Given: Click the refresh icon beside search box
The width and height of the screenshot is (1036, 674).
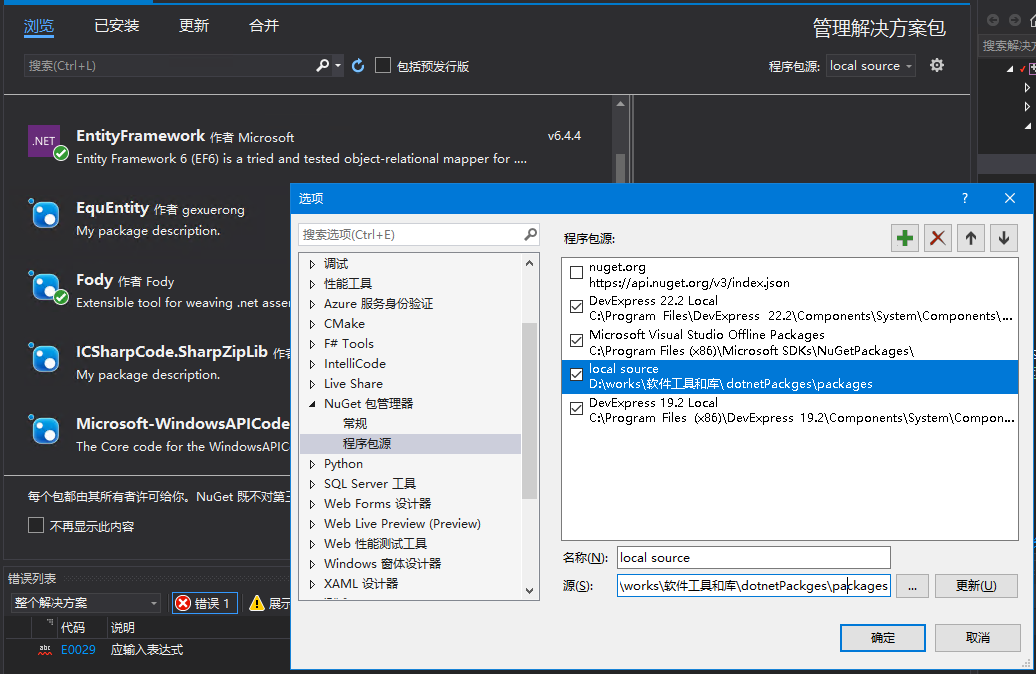Looking at the screenshot, I should tap(358, 66).
